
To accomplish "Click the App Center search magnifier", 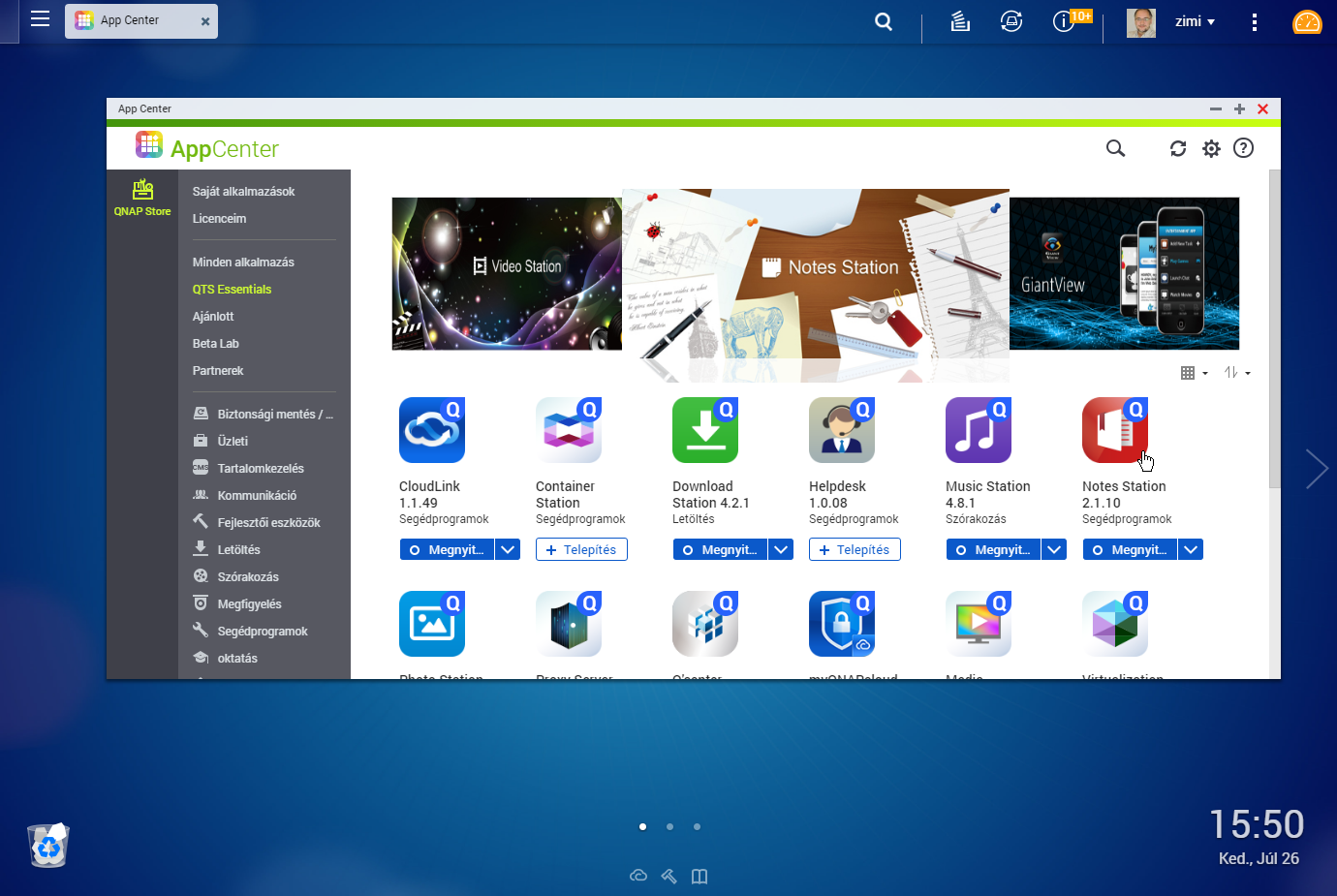I will point(1116,148).
